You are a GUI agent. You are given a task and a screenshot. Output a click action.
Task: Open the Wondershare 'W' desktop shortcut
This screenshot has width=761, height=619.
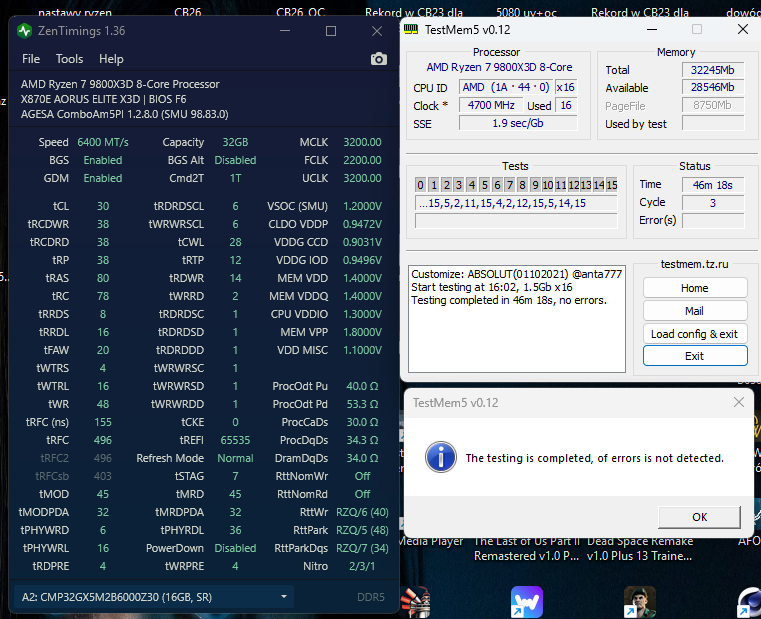[x=526, y=602]
